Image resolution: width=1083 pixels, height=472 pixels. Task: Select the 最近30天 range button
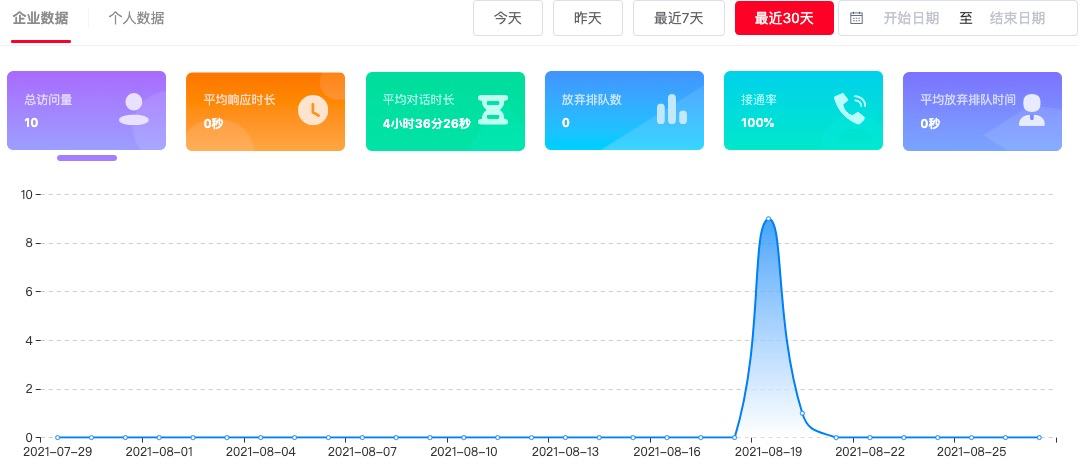tap(784, 18)
